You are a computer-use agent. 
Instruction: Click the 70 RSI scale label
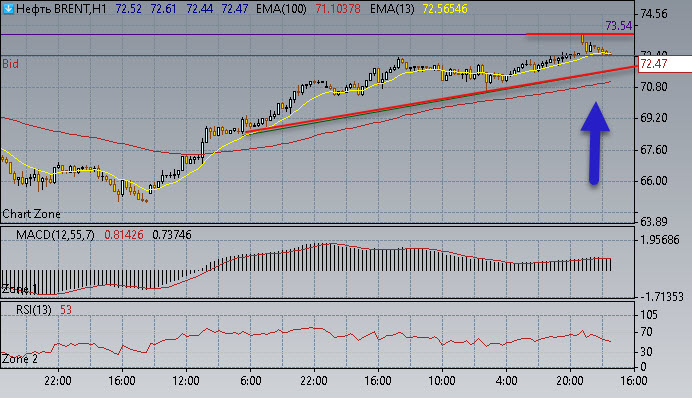tap(646, 332)
